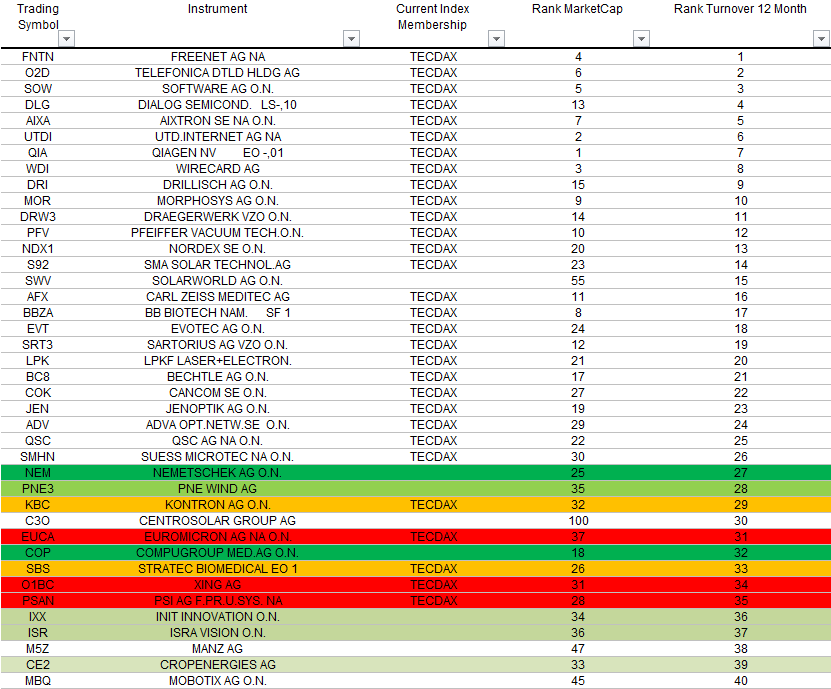This screenshot has width=831, height=689.
Task: Select the Rank Turnover 12 Month header
Action: click(x=740, y=9)
